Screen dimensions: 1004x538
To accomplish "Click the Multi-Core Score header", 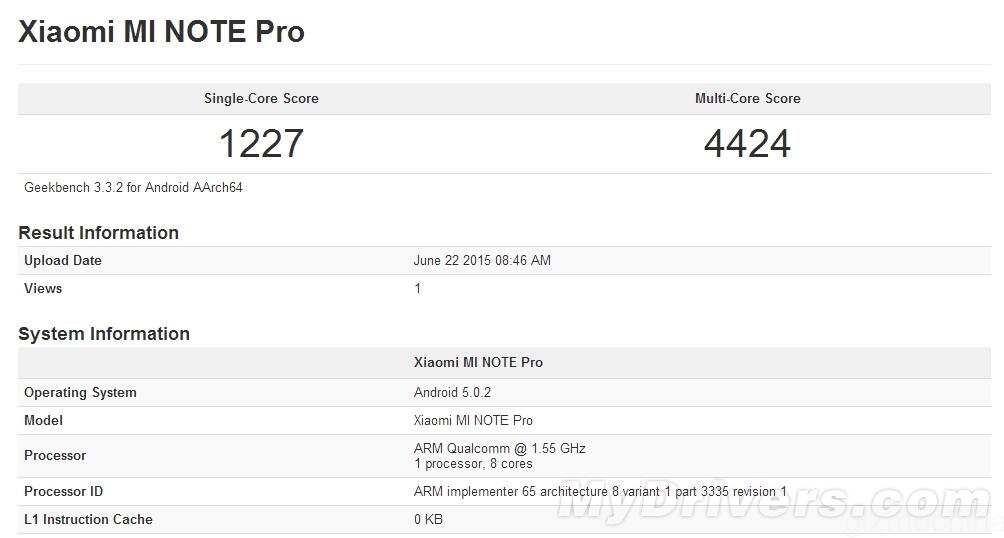I will [747, 98].
